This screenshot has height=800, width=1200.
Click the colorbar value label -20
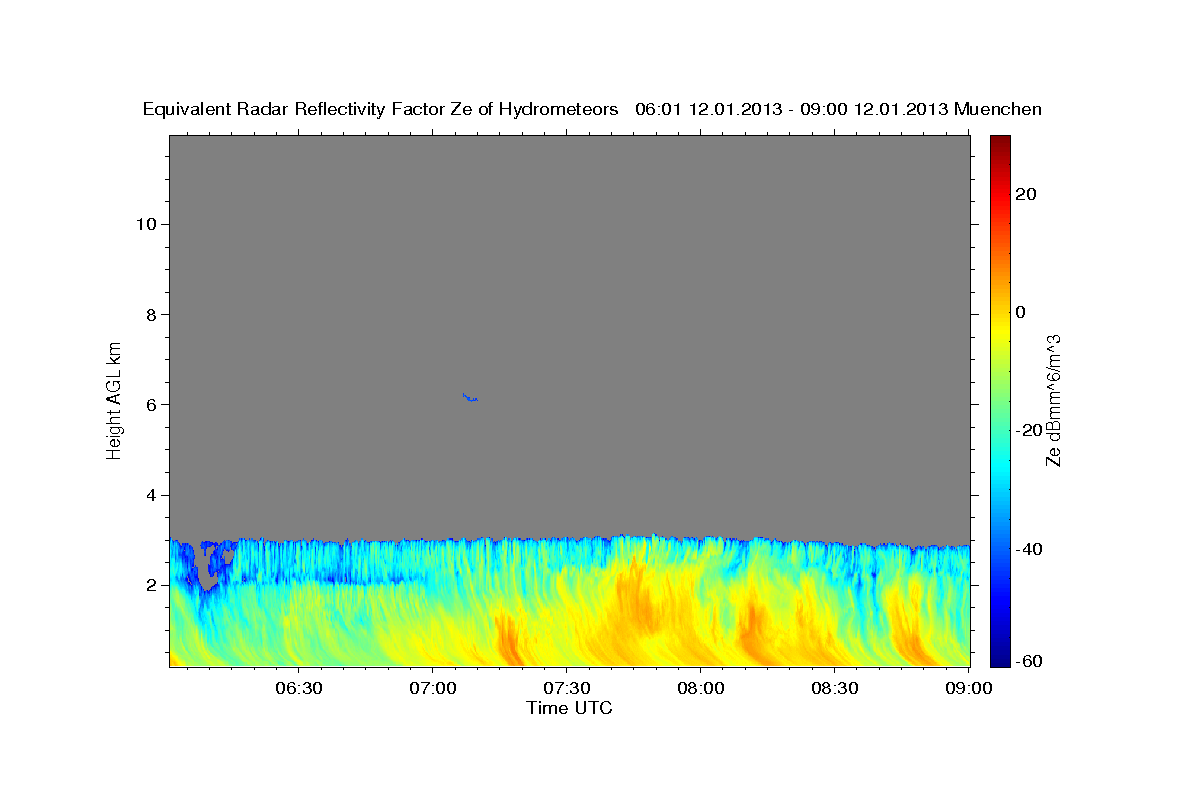pos(1029,430)
